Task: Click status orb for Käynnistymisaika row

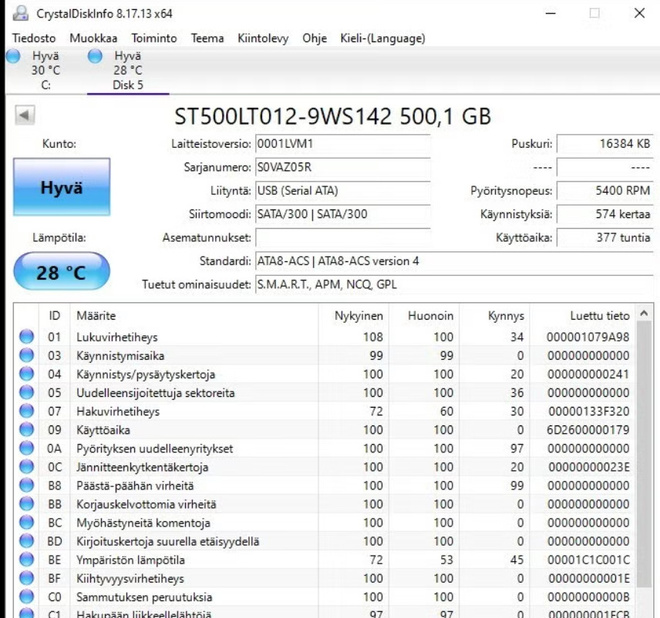Action: pos(27,355)
